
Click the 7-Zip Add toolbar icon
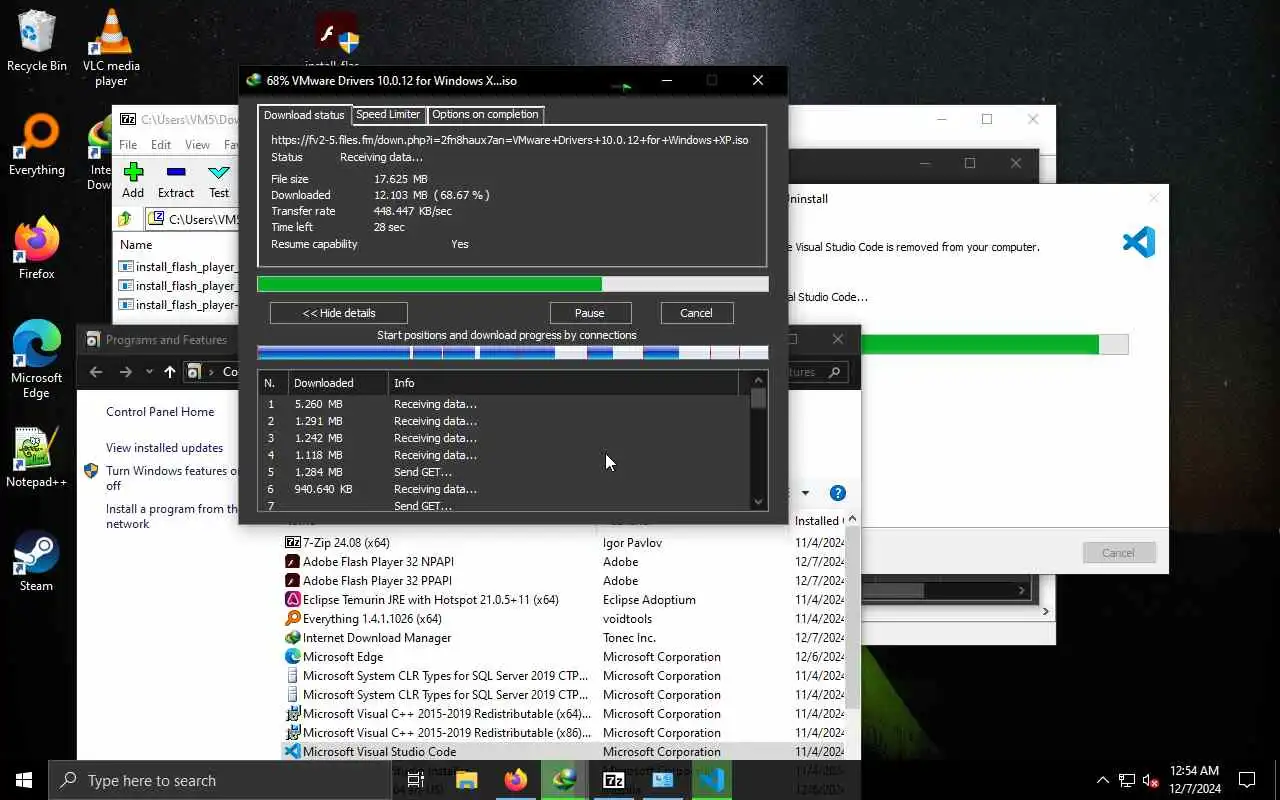click(133, 181)
